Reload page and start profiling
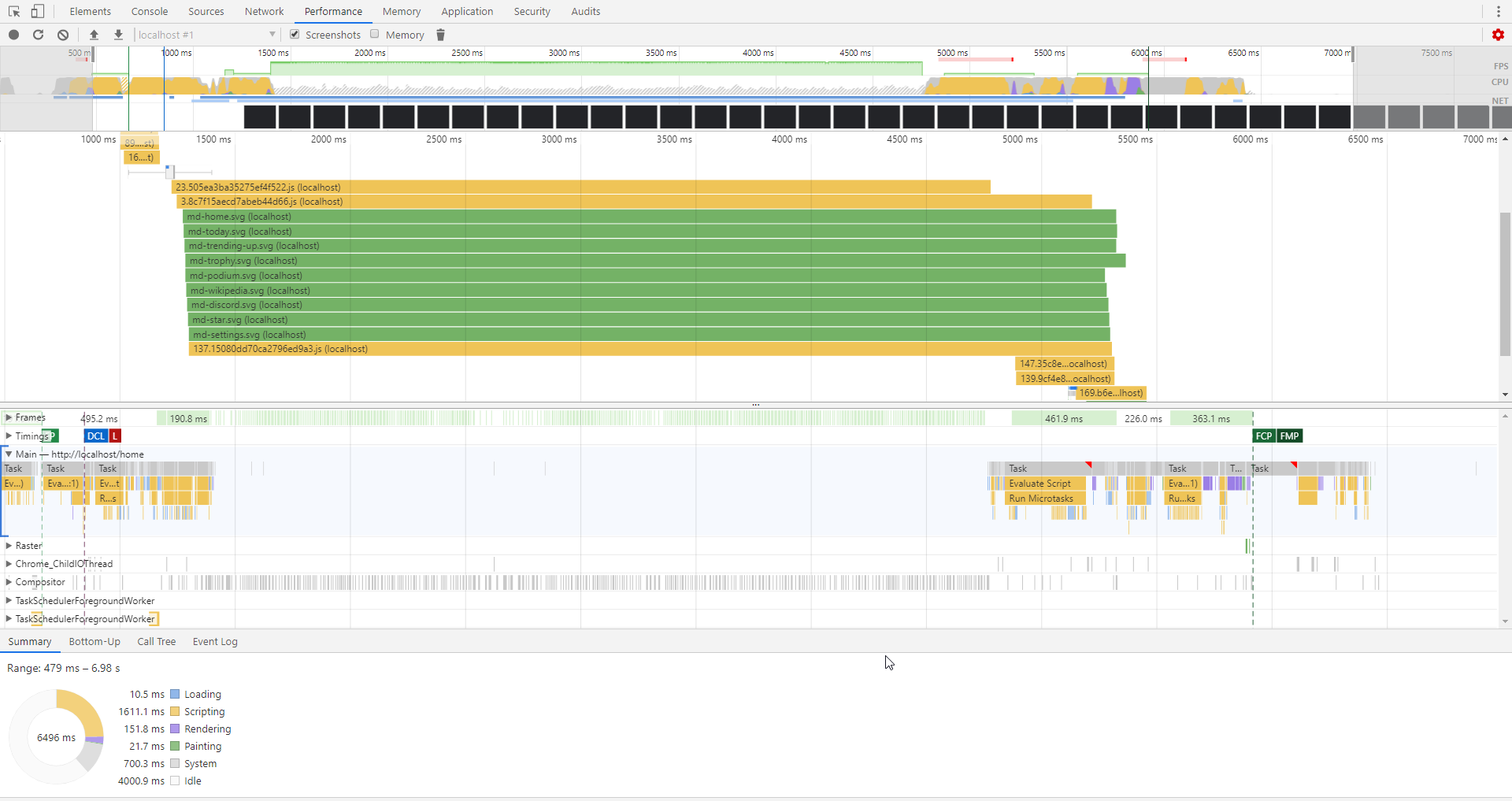This screenshot has height=801, width=1512. [x=38, y=35]
